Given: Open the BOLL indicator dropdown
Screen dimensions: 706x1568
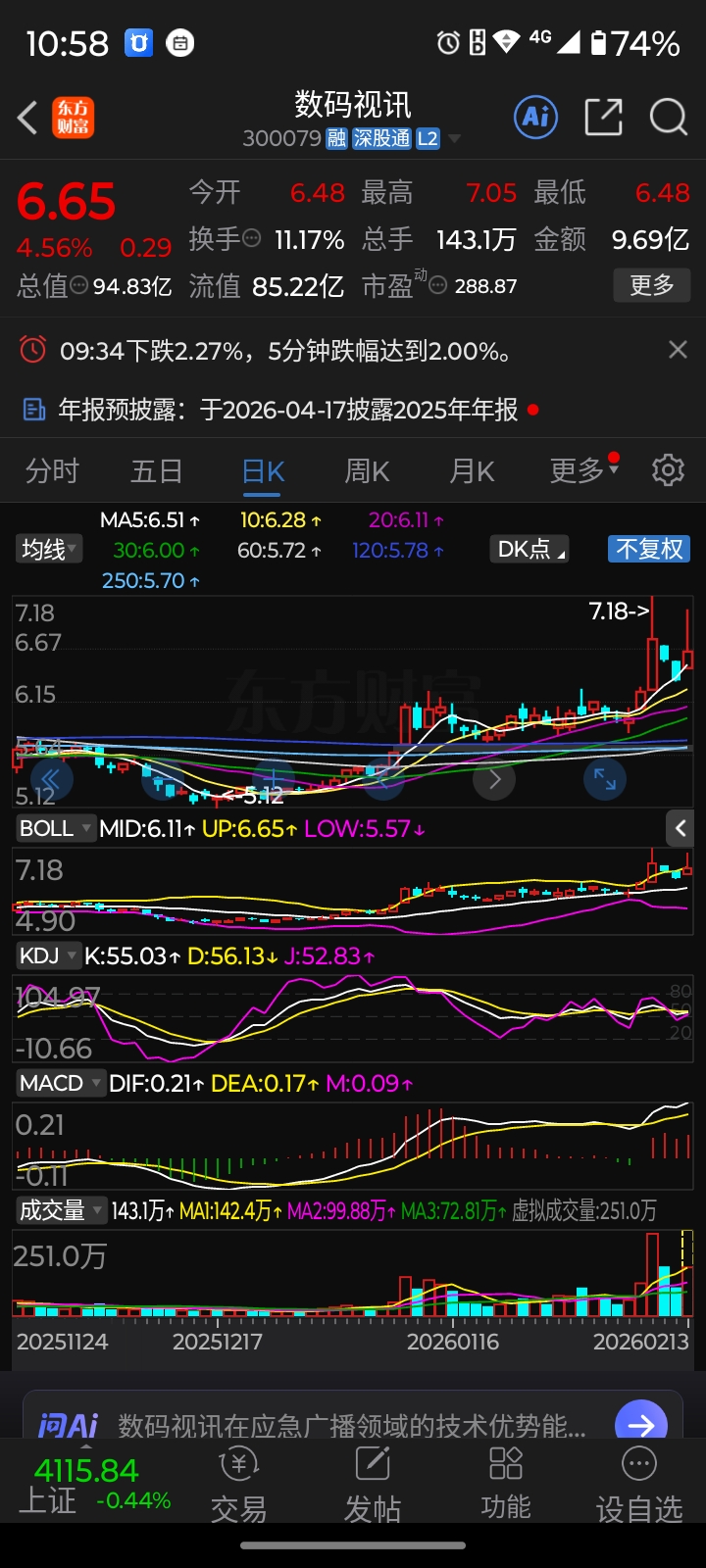Looking at the screenshot, I should 55,828.
